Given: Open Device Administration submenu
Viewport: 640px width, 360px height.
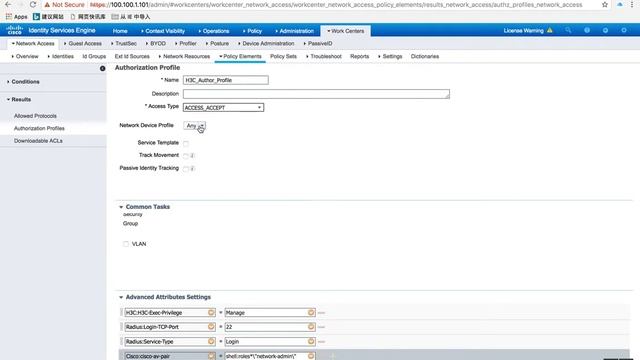Looking at the screenshot, I should point(266,43).
